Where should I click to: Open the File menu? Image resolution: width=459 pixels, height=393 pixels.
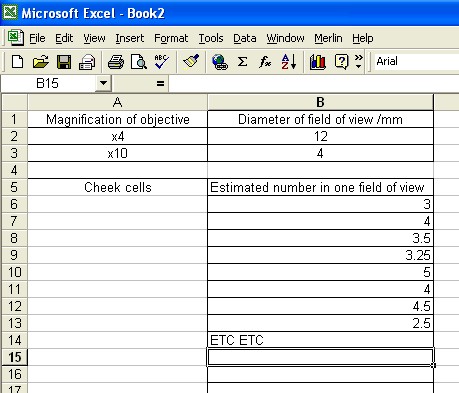(37, 38)
